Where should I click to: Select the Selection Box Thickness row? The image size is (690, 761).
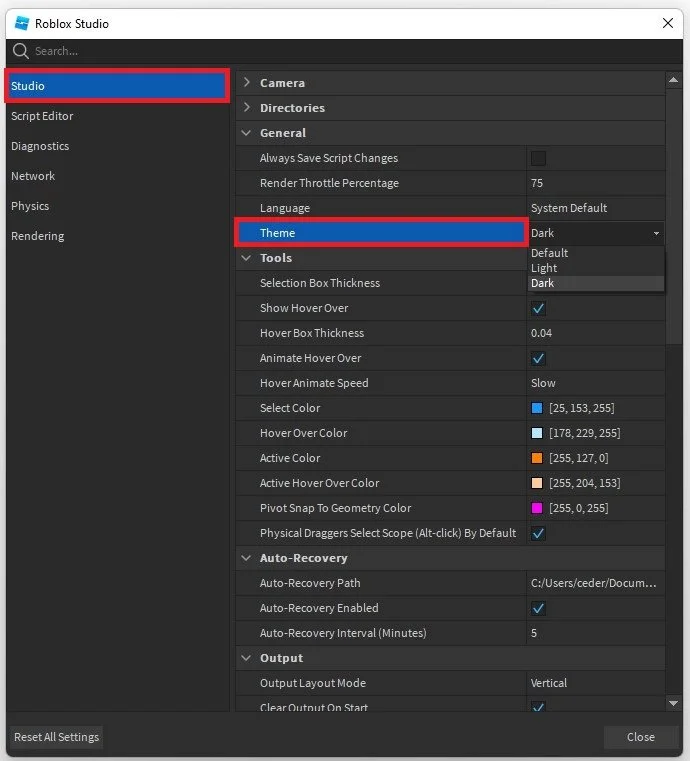[x=381, y=283]
